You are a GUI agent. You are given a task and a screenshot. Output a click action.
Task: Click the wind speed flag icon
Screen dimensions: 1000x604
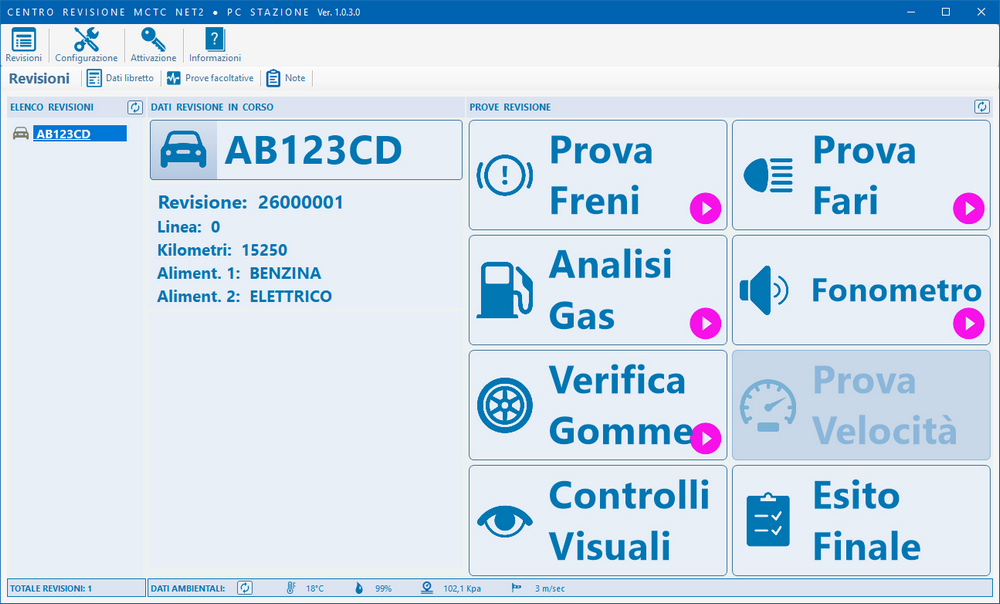pyautogui.click(x=517, y=588)
